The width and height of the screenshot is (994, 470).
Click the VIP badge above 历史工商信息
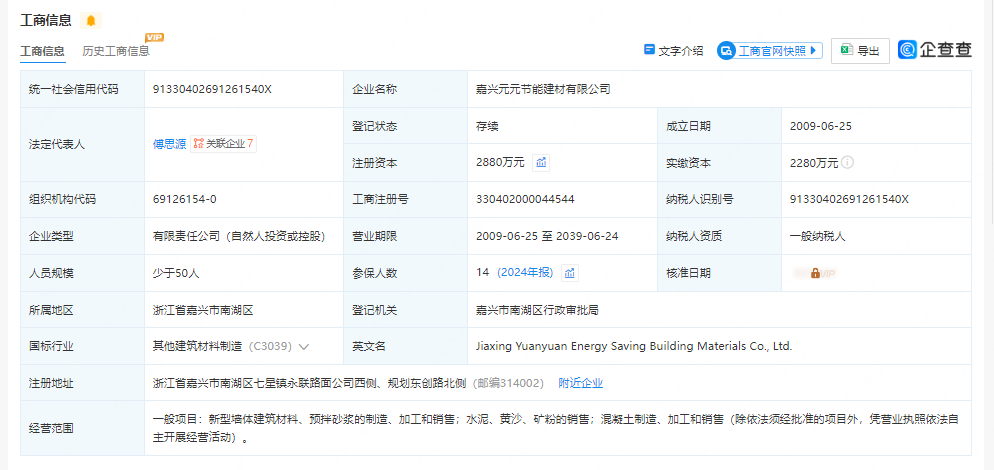tap(154, 37)
